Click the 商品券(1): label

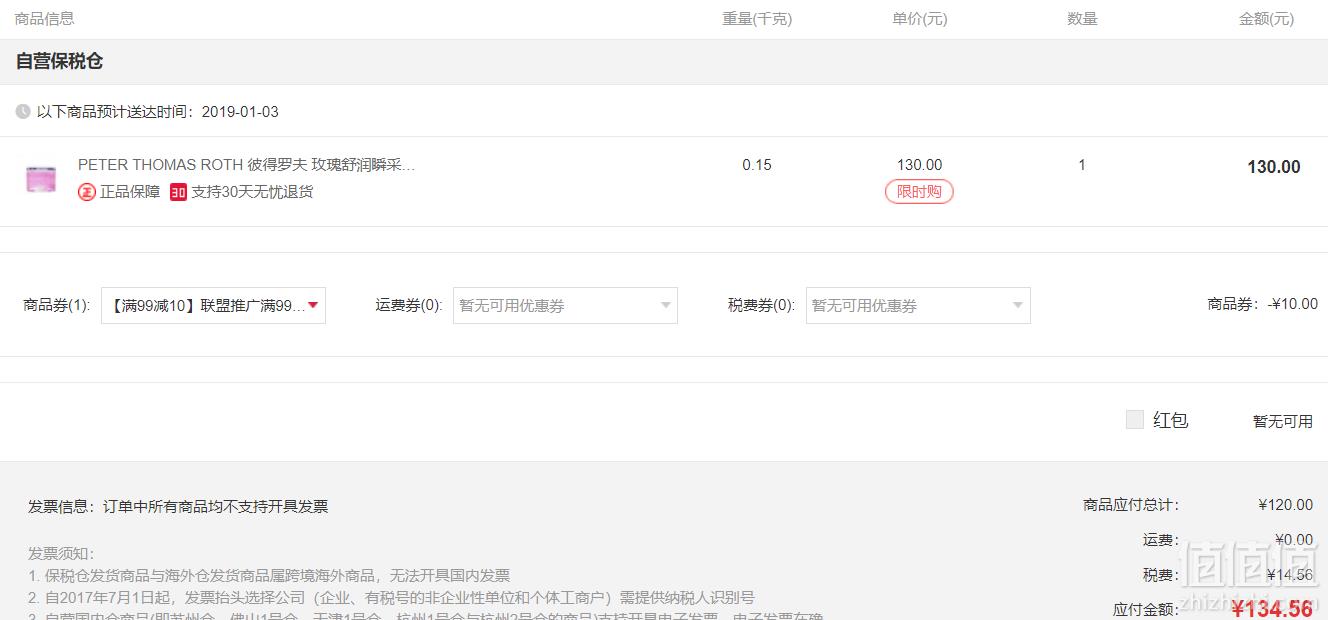tap(56, 305)
